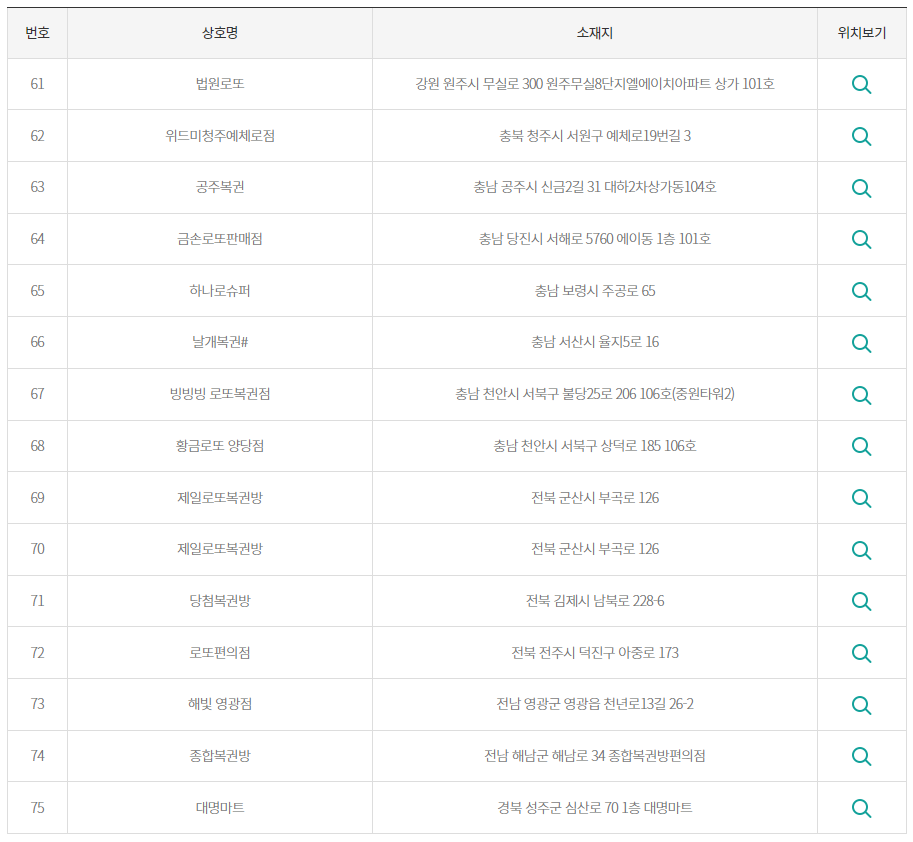The width and height of the screenshot is (913, 842).
Task: Select store name 빙빙빙 로또복권점
Action: click(220, 394)
